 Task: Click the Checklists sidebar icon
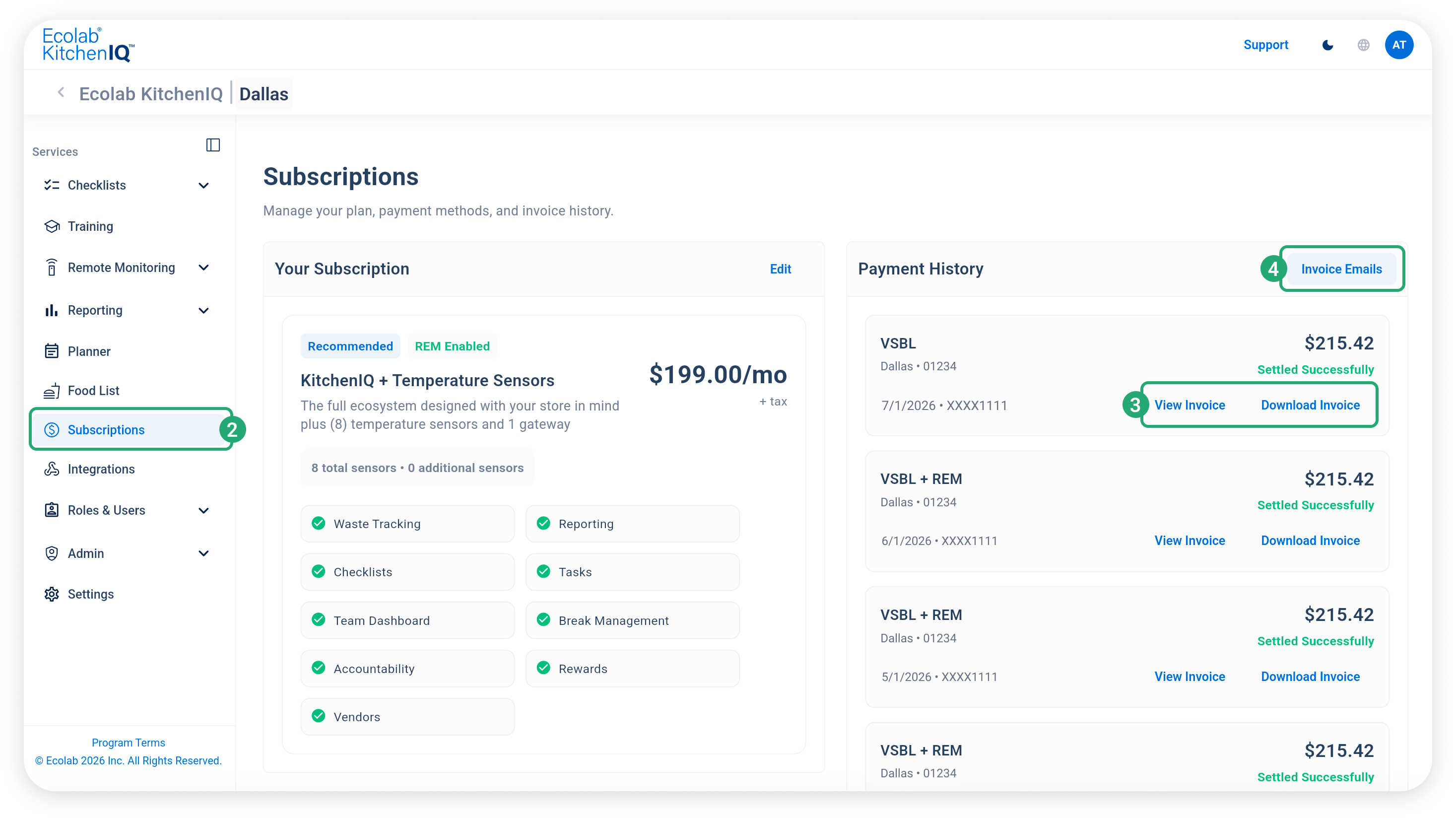[x=52, y=185]
